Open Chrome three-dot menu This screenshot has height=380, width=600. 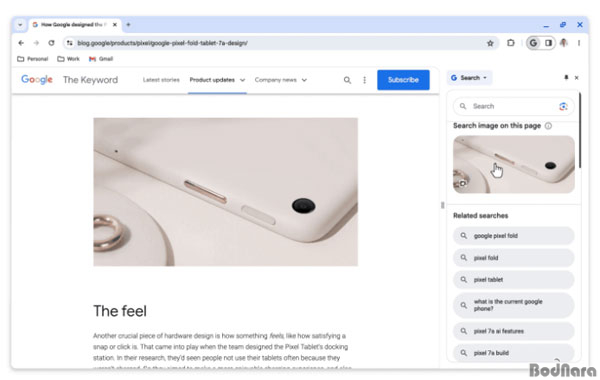pyautogui.click(x=579, y=43)
